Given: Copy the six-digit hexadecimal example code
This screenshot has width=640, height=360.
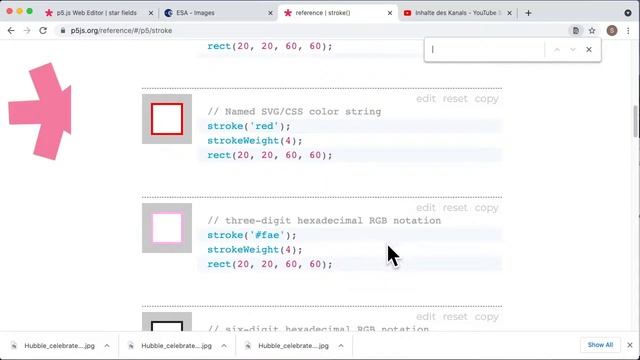Looking at the screenshot, I should pyautogui.click(x=486, y=317).
